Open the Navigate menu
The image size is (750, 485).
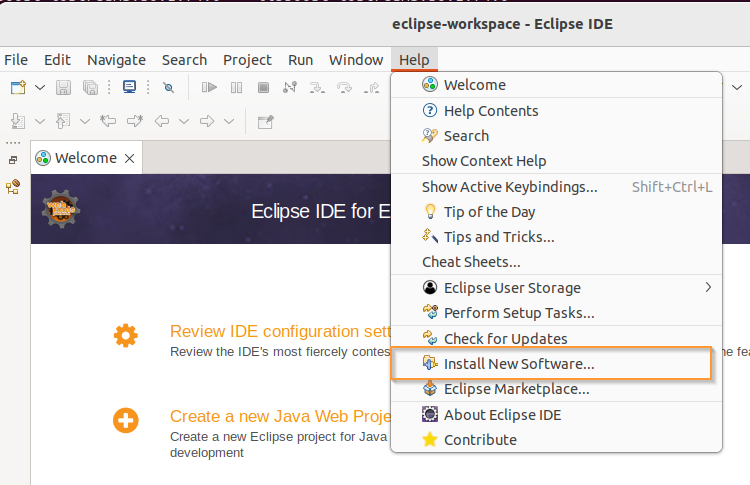(x=116, y=60)
